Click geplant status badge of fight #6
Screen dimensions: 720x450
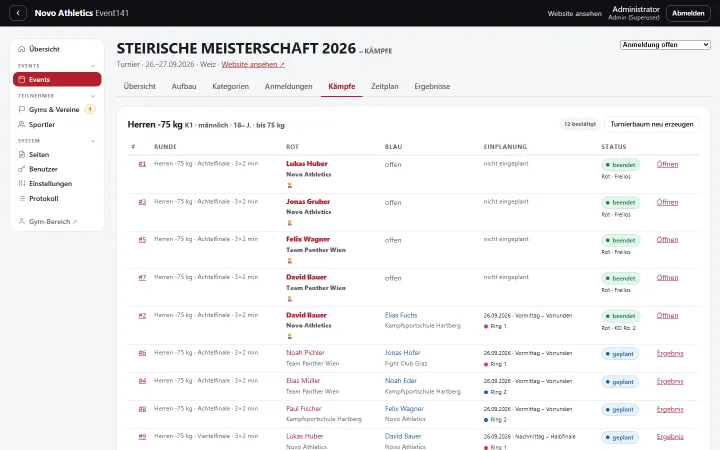tap(620, 354)
